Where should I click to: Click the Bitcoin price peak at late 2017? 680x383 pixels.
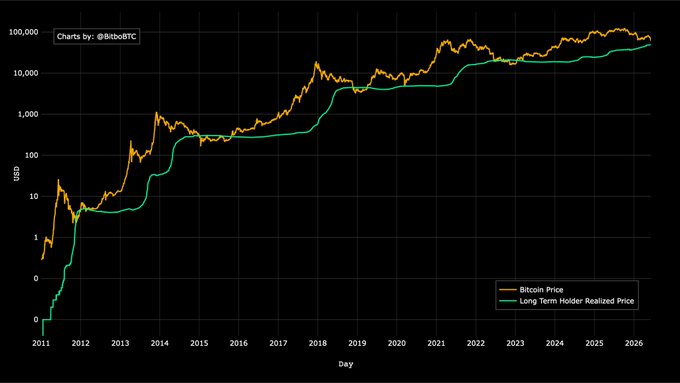pyautogui.click(x=316, y=62)
